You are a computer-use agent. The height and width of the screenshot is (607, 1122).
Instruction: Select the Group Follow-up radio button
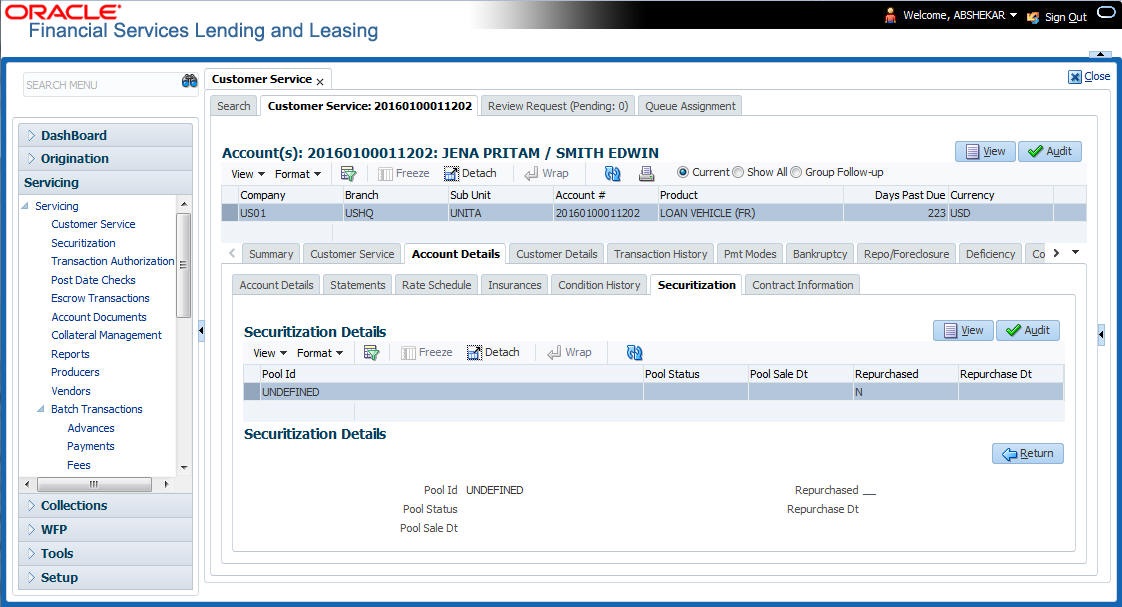click(x=796, y=172)
